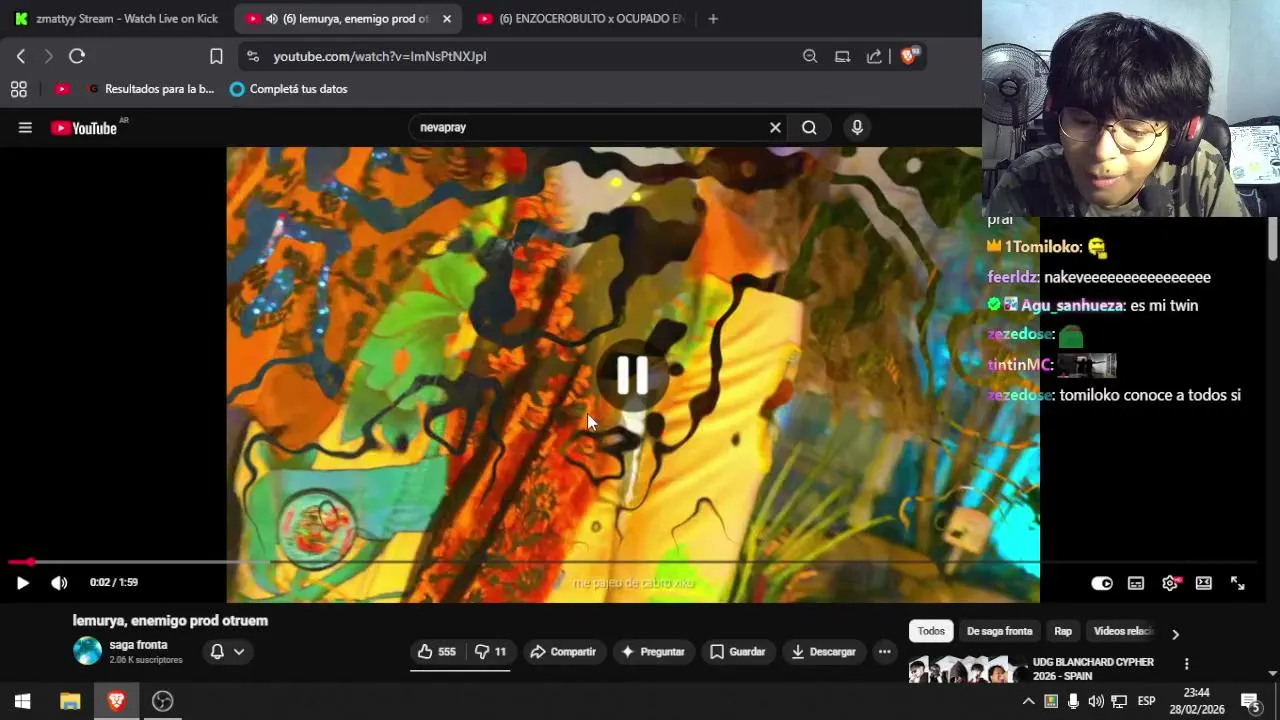Viewport: 1280px width, 720px height.
Task: Switch to theater mode
Action: 1204,583
